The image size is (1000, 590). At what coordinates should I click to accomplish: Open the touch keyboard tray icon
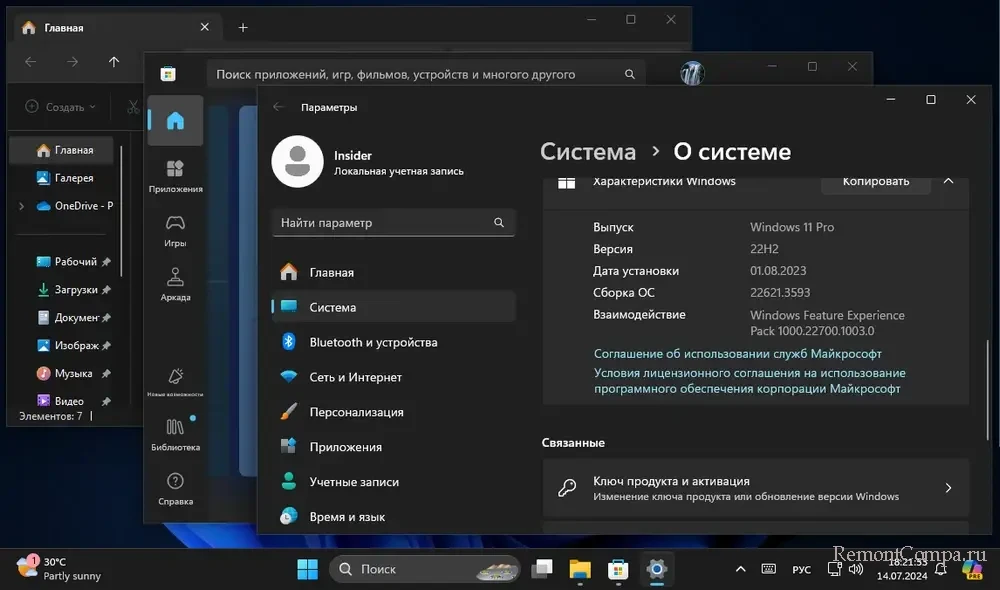point(768,569)
